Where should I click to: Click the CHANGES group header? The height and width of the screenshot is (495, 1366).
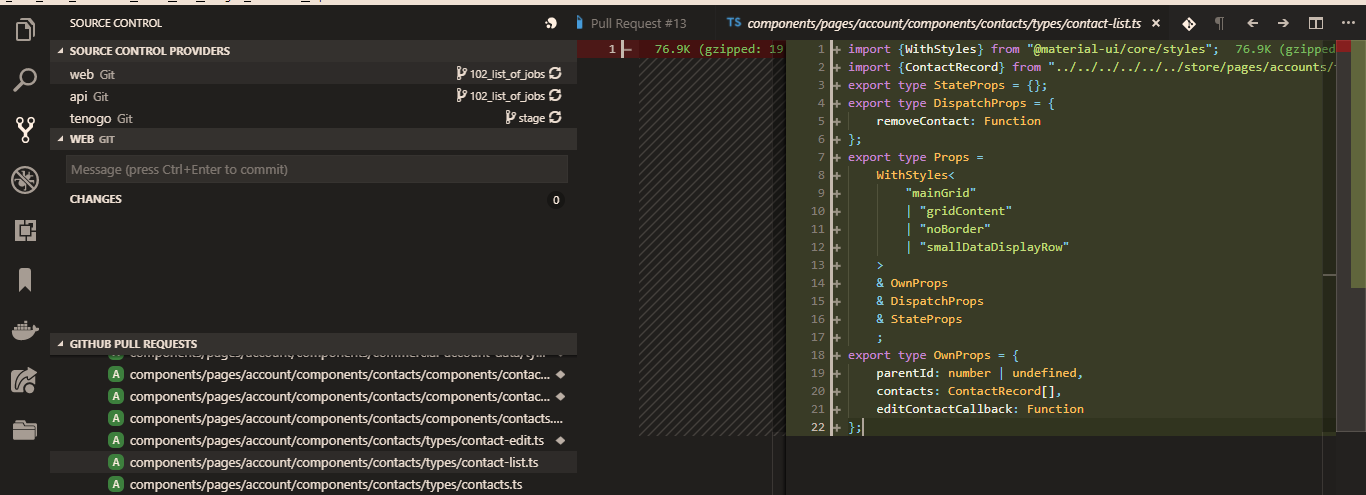tap(313, 199)
